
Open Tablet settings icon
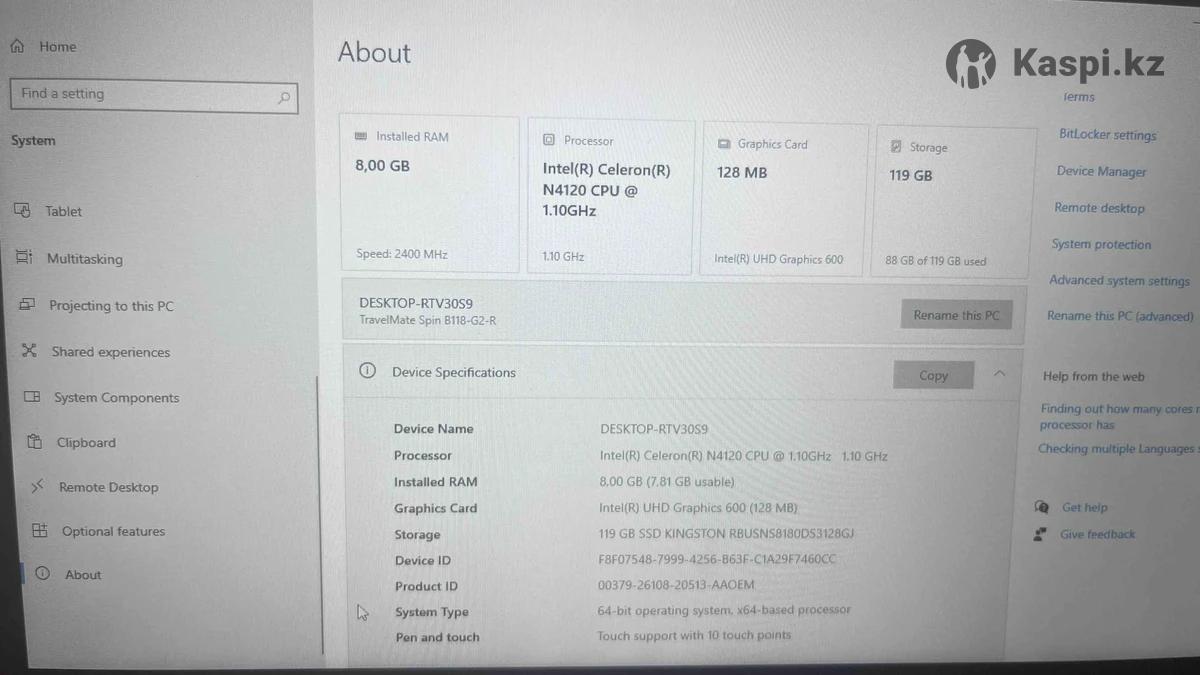click(22, 210)
